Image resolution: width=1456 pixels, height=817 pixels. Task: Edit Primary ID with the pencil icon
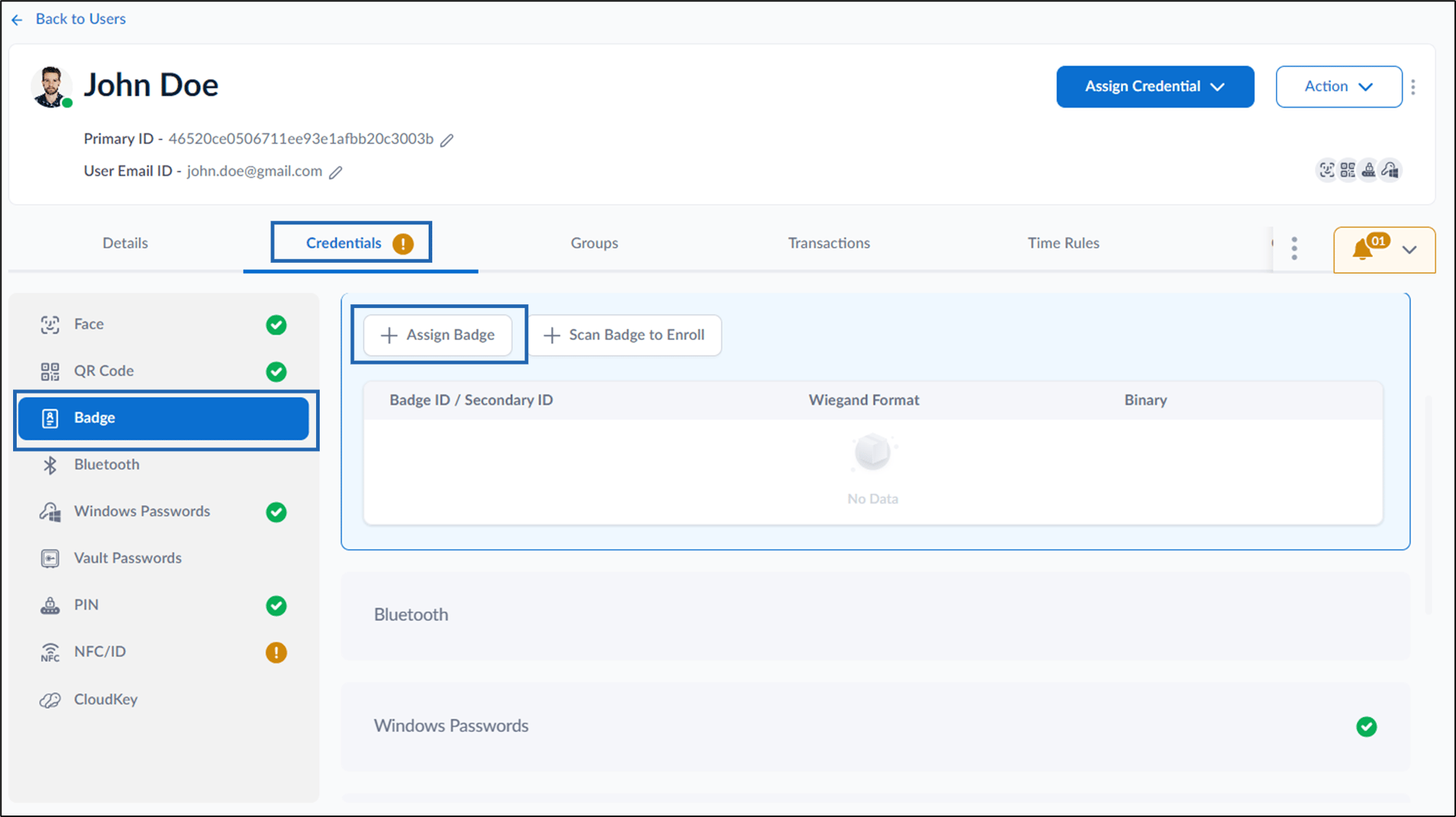(447, 140)
